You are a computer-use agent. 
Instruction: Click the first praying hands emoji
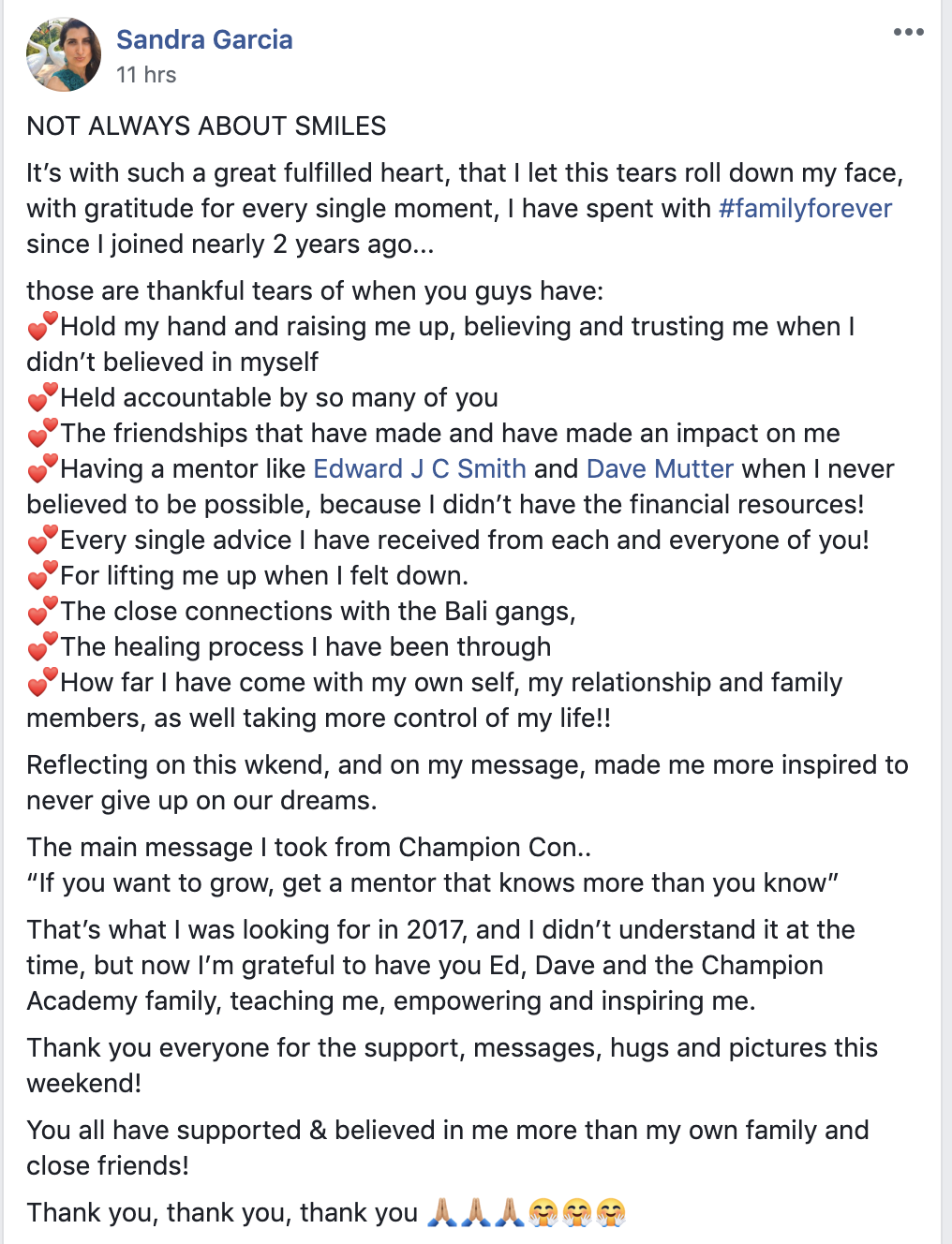point(442,1212)
